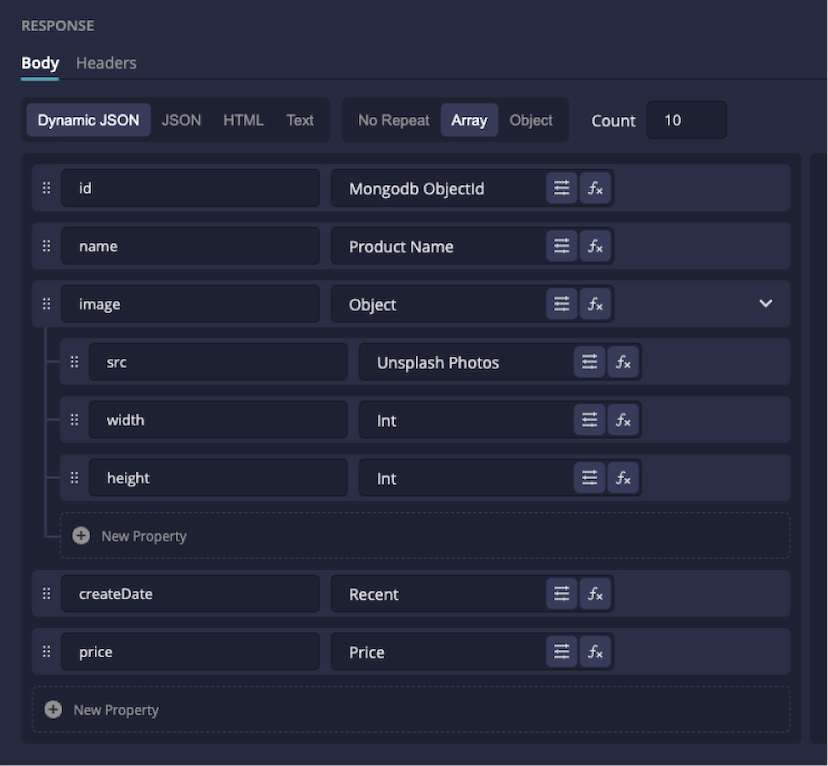The image size is (828, 766).
Task: Click the fx function icon for width
Action: [x=623, y=420]
